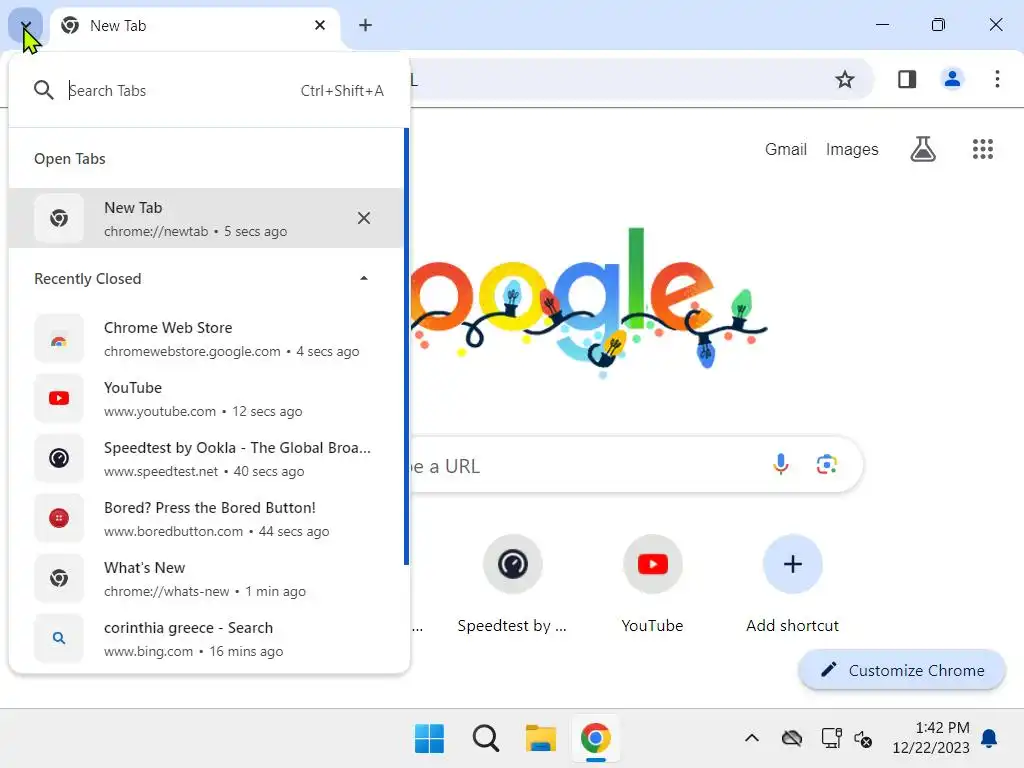Screen dimensions: 1024x768
Task: Click the red Bored Button favicon
Action: [59, 519]
